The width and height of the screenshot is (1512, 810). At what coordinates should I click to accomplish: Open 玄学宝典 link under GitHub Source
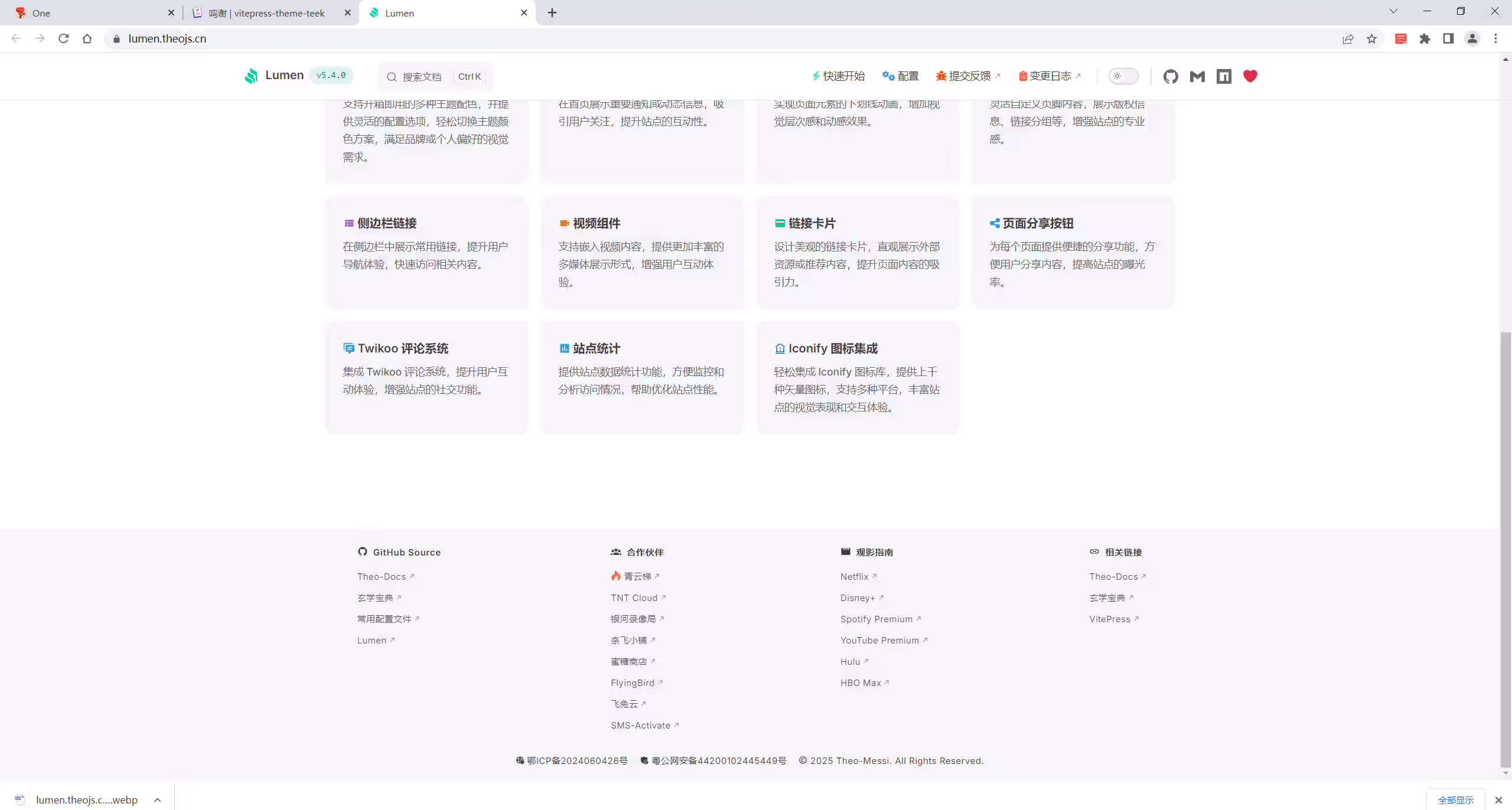[x=379, y=598]
